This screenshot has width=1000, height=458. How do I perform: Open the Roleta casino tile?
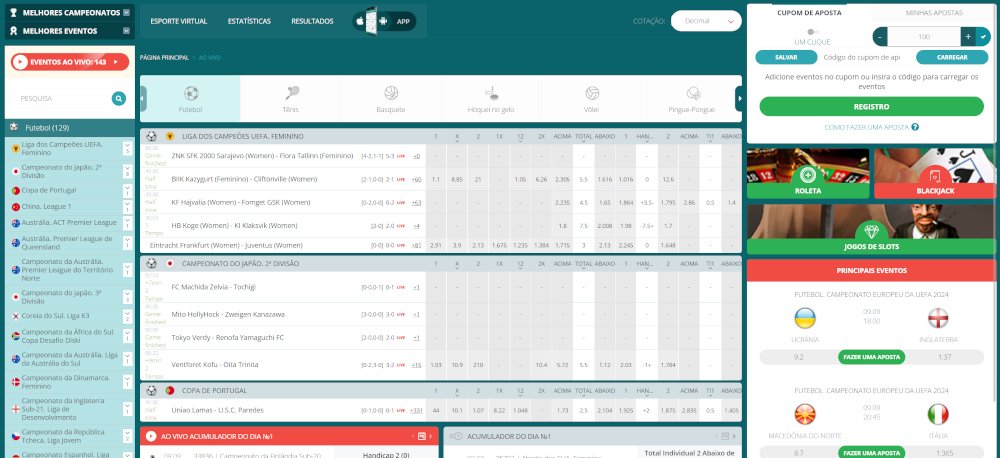(x=807, y=174)
